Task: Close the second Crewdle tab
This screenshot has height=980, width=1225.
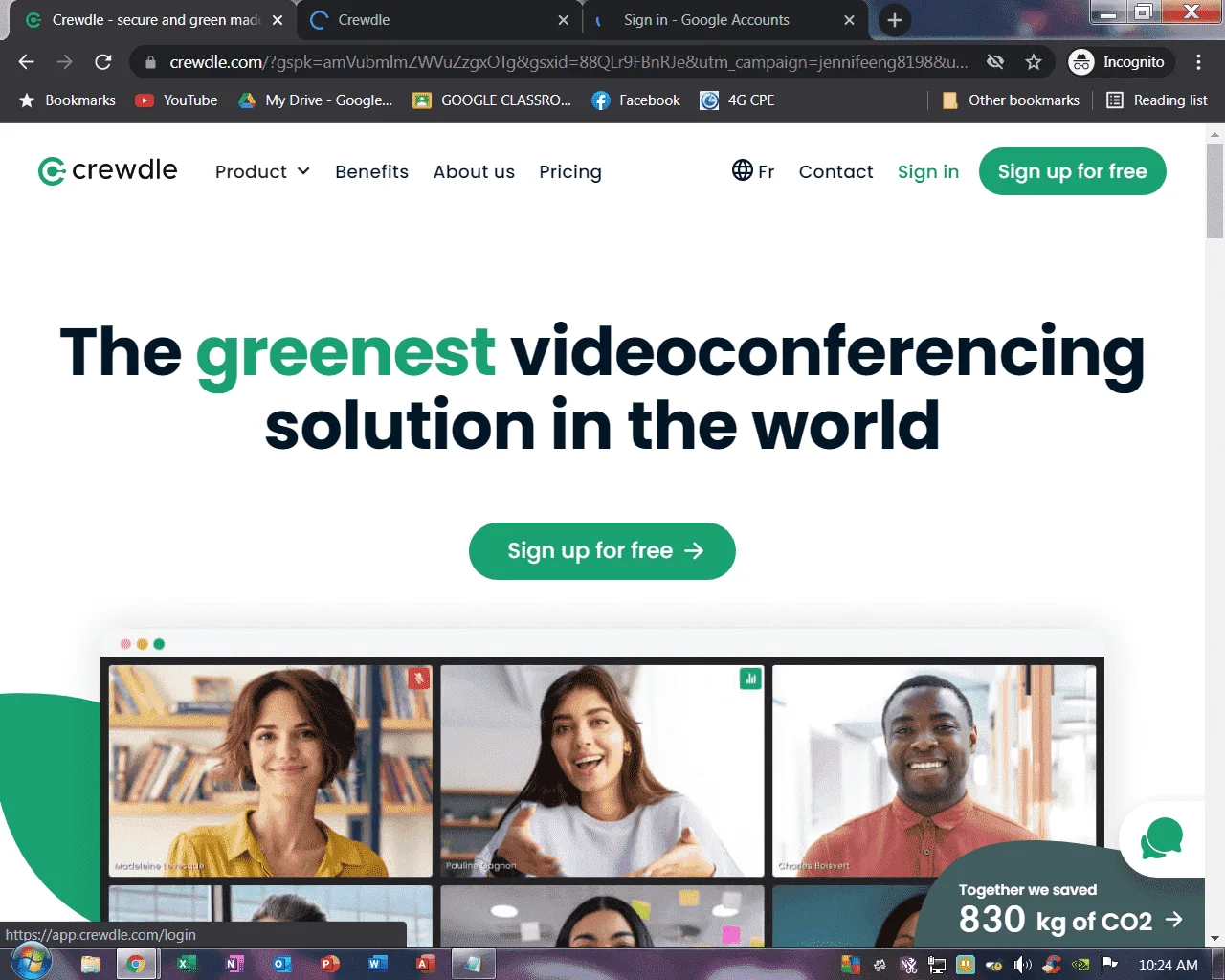Action: [x=563, y=20]
